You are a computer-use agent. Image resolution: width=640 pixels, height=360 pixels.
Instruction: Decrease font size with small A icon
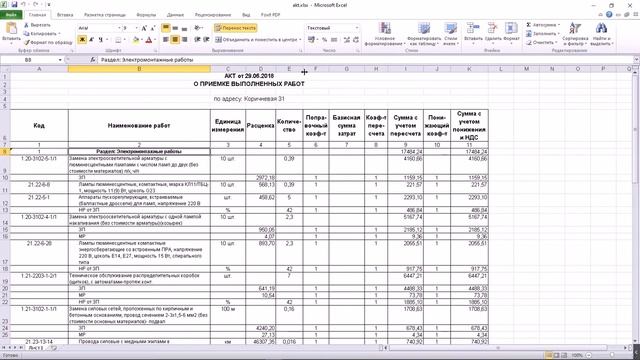point(153,28)
